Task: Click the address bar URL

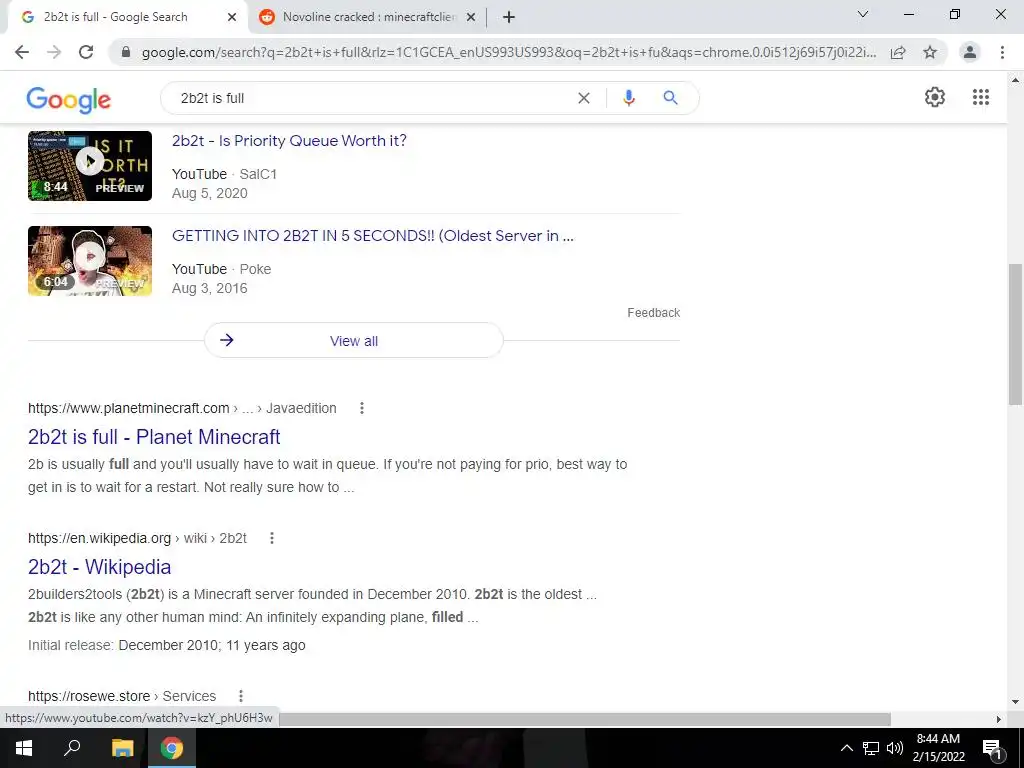Action: coord(509,52)
